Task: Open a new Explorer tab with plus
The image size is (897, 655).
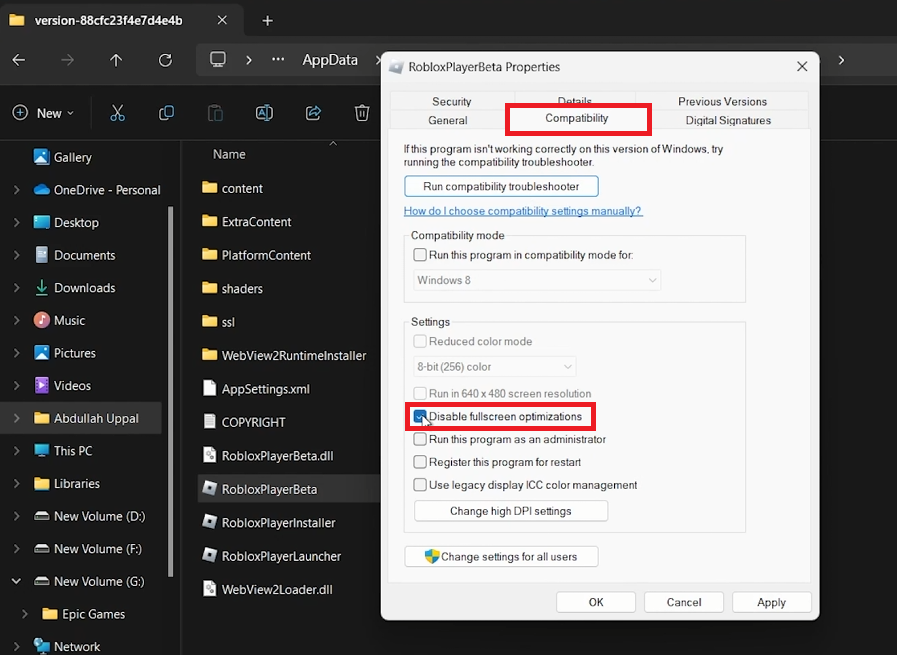Action: pyautogui.click(x=267, y=21)
